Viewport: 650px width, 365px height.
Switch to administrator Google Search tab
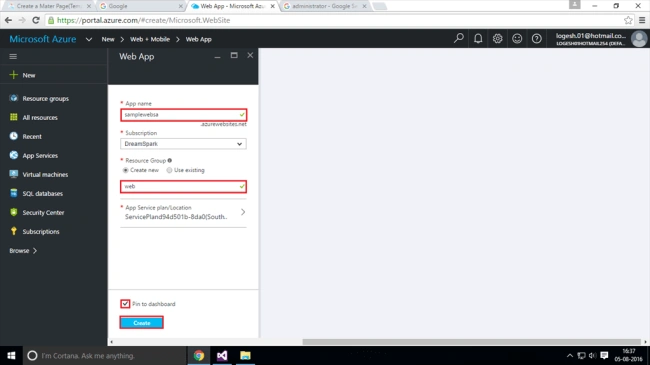(325, 6)
